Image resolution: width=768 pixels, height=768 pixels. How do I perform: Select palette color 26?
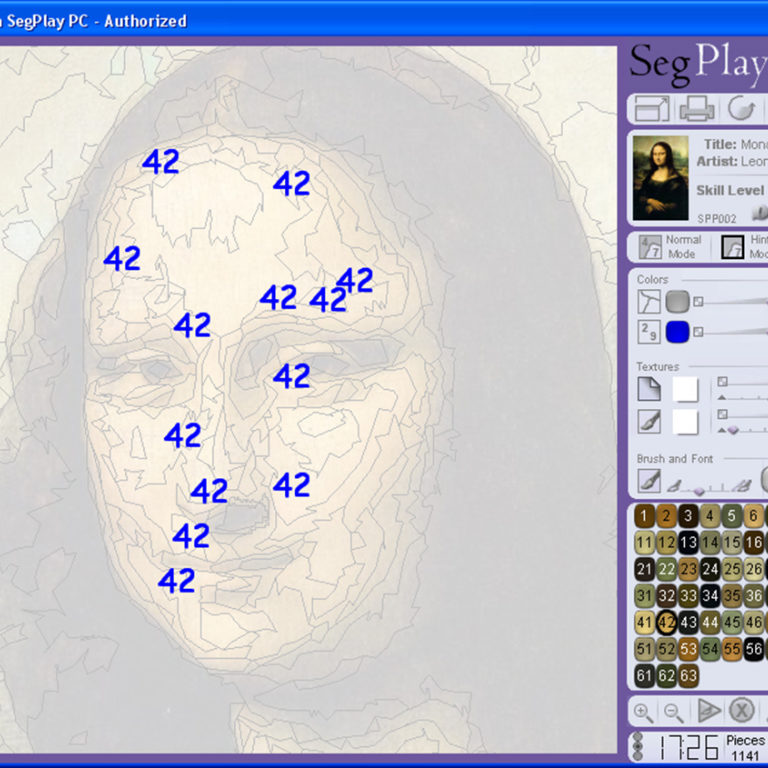(754, 569)
